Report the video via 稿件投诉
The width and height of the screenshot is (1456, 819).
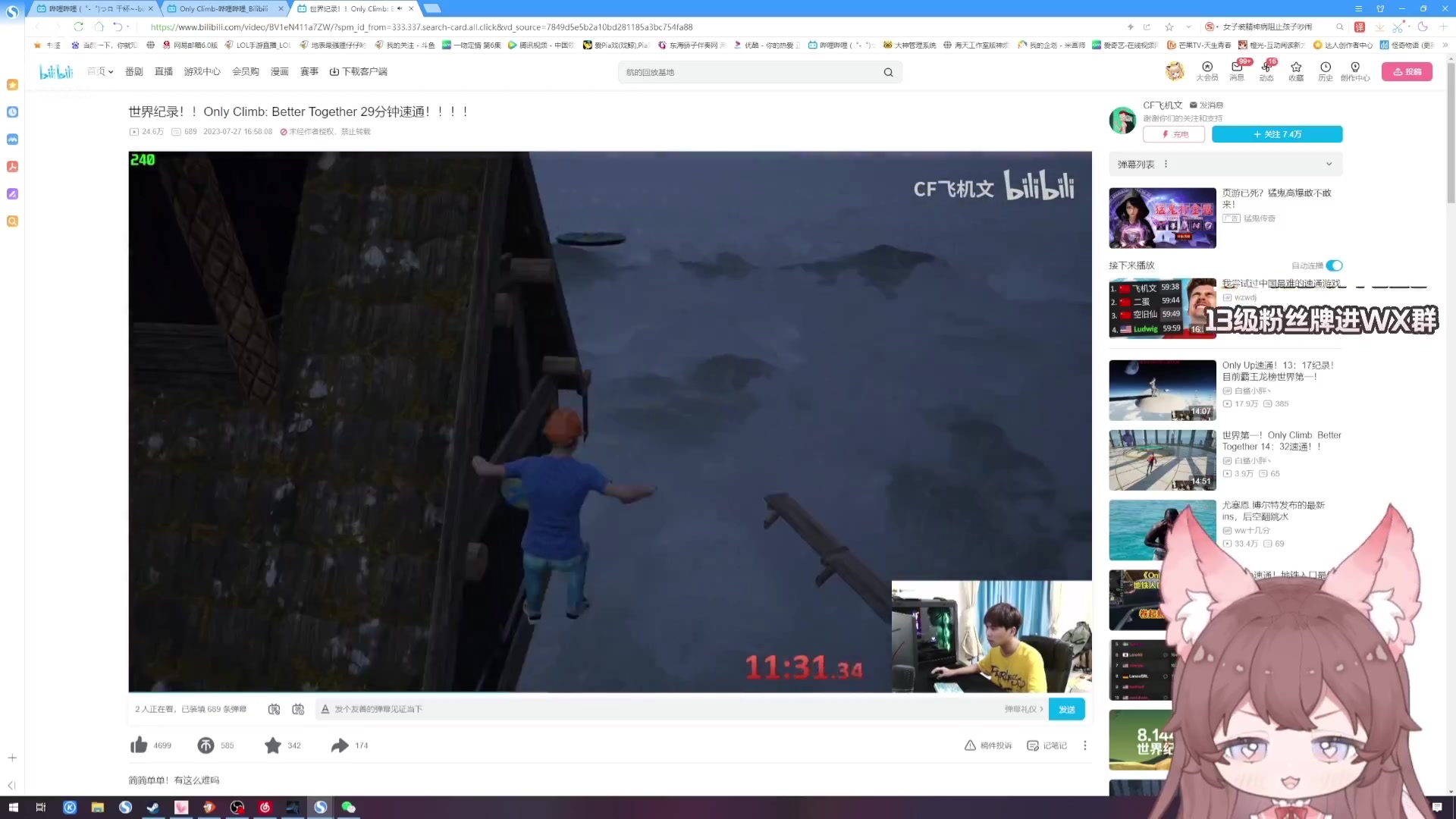988,745
